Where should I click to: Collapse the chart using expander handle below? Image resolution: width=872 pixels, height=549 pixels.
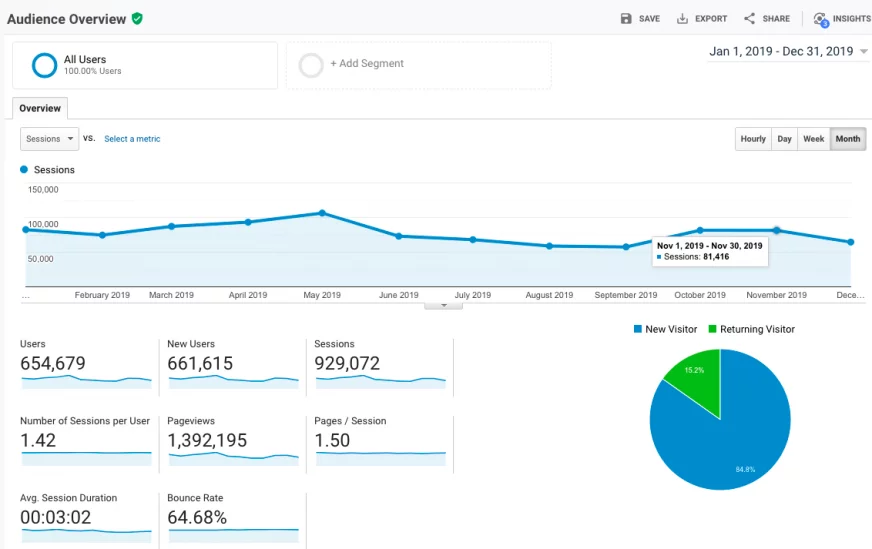443,305
